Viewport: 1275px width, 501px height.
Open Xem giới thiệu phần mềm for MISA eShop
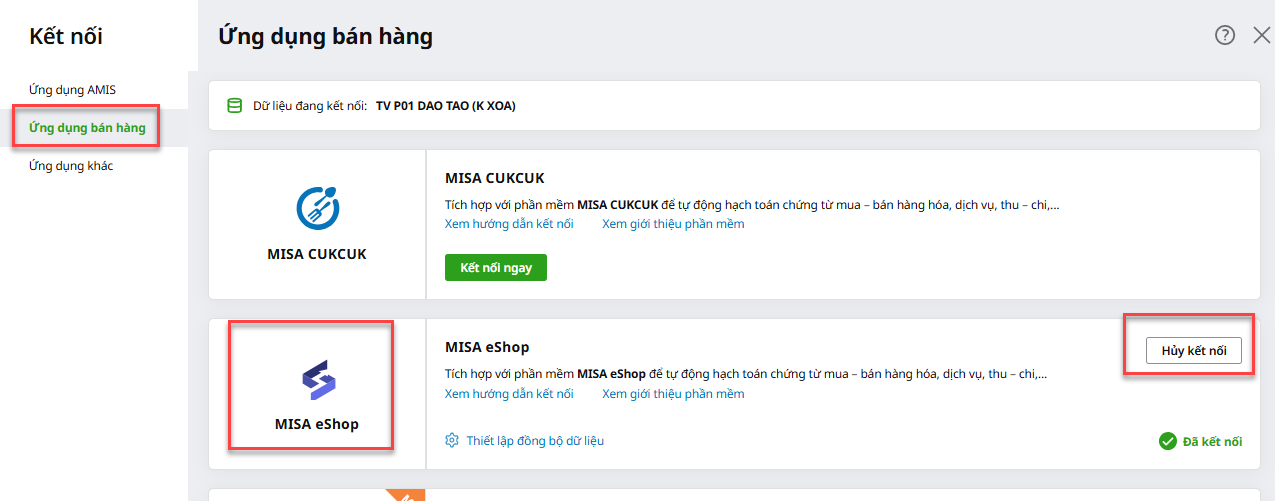click(673, 394)
